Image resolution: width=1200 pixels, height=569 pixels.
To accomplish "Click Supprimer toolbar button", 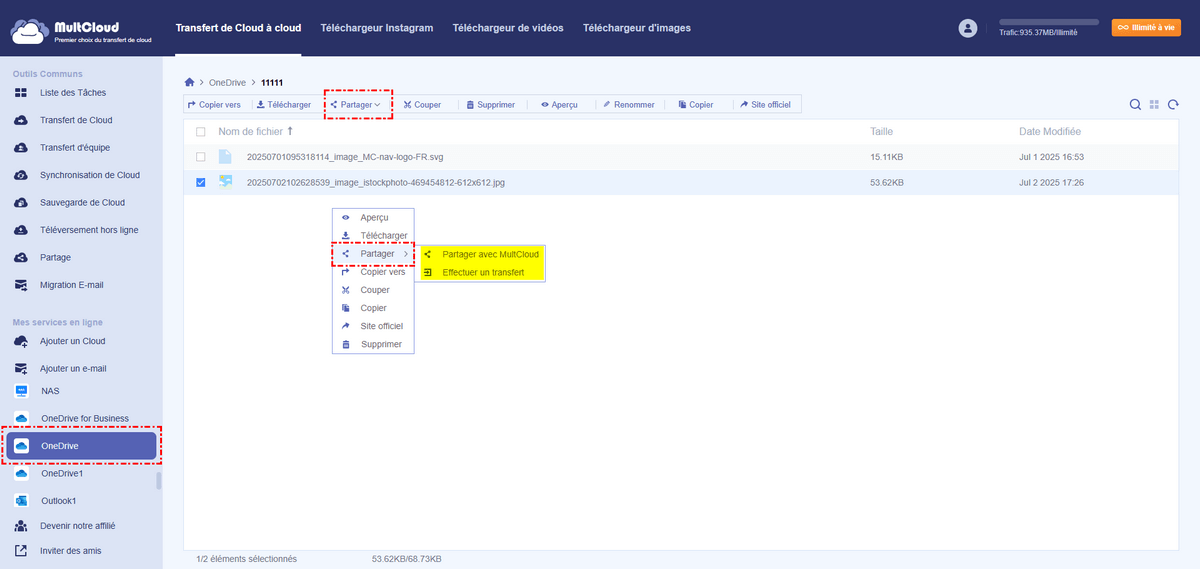I will tap(491, 104).
